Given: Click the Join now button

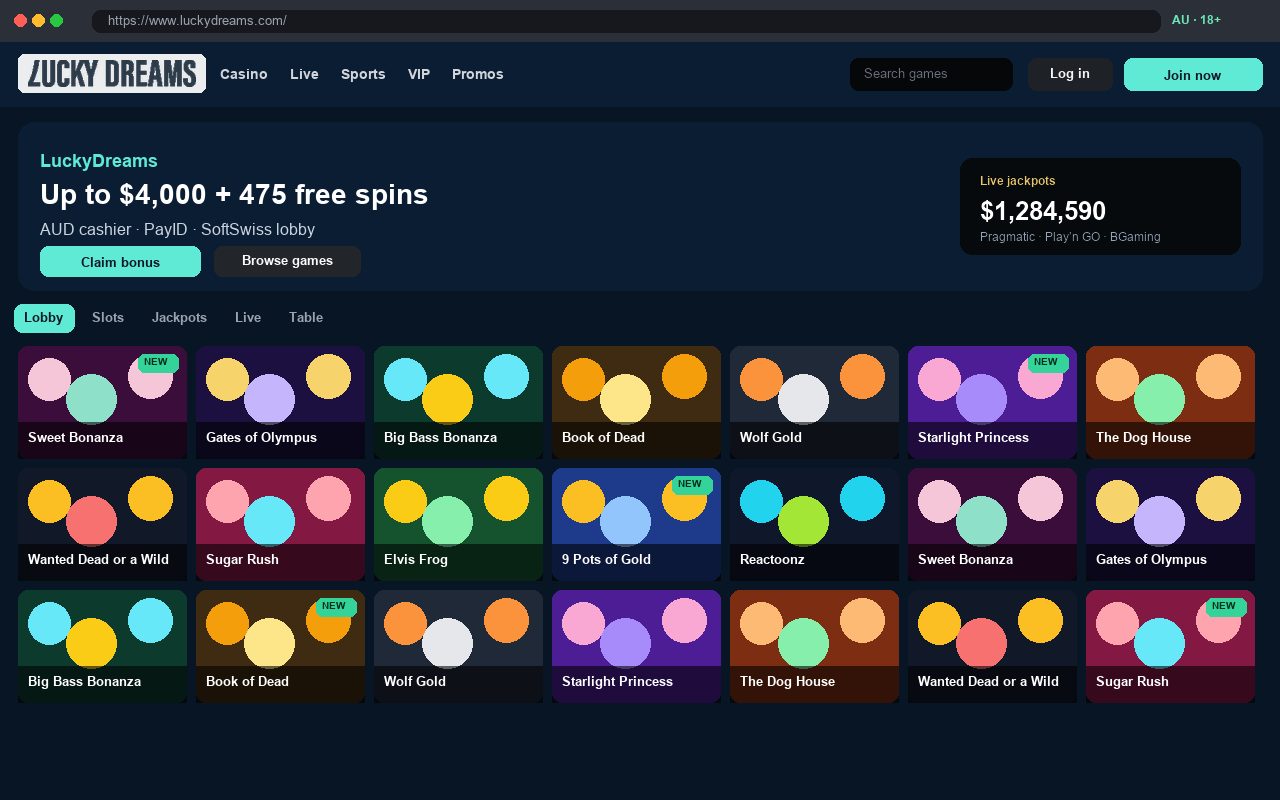Looking at the screenshot, I should pos(1193,75).
